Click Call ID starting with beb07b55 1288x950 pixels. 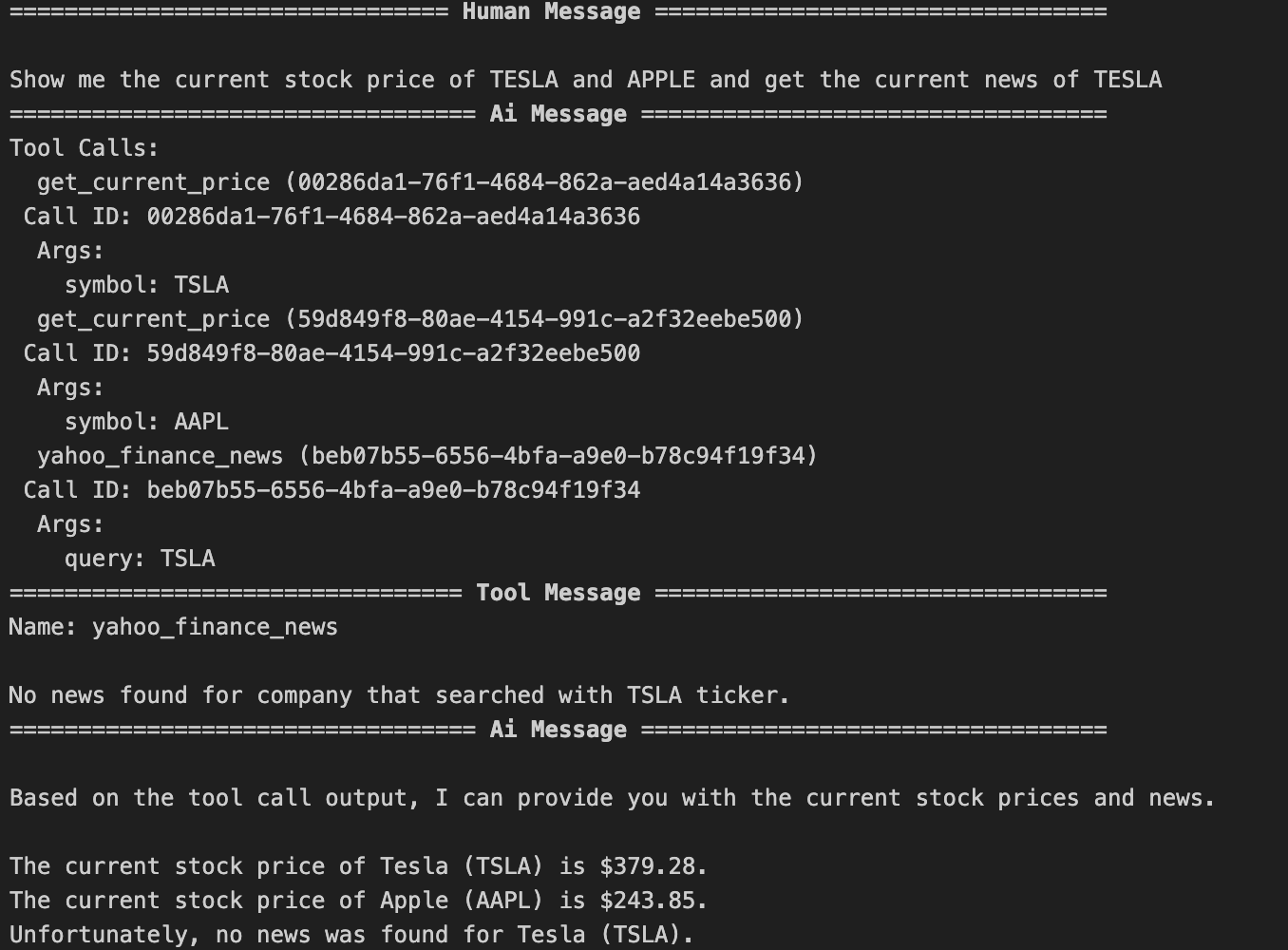tap(331, 490)
